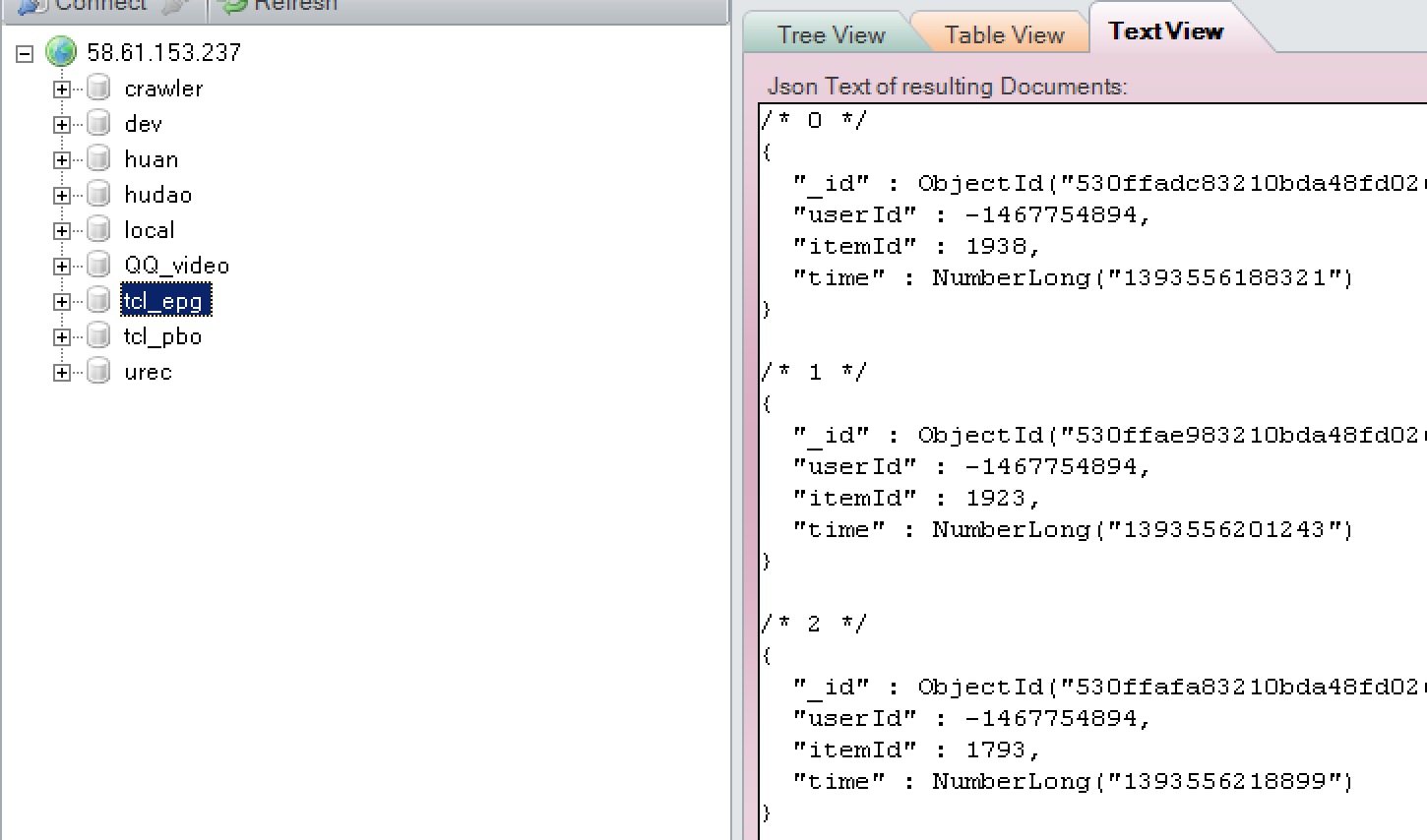Click the globe icon for server 58.61.153.237

point(61,51)
